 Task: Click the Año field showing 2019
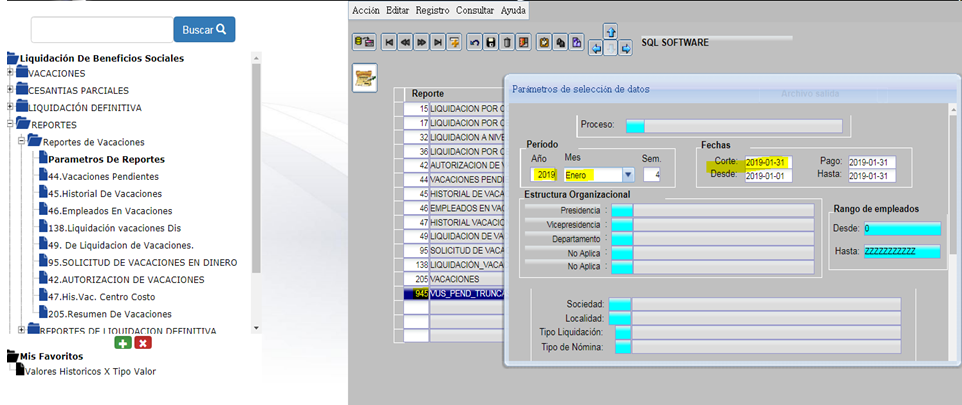click(x=545, y=175)
